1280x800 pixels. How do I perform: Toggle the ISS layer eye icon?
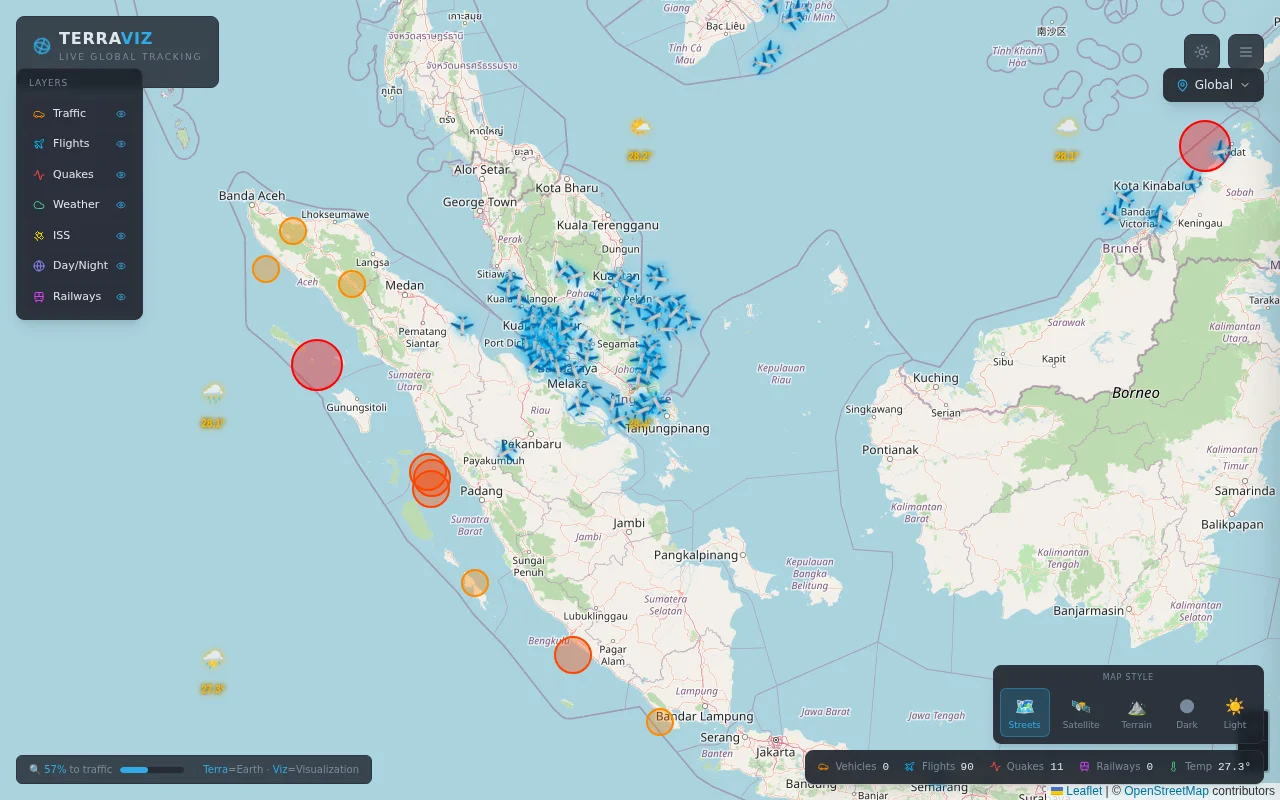(121, 236)
